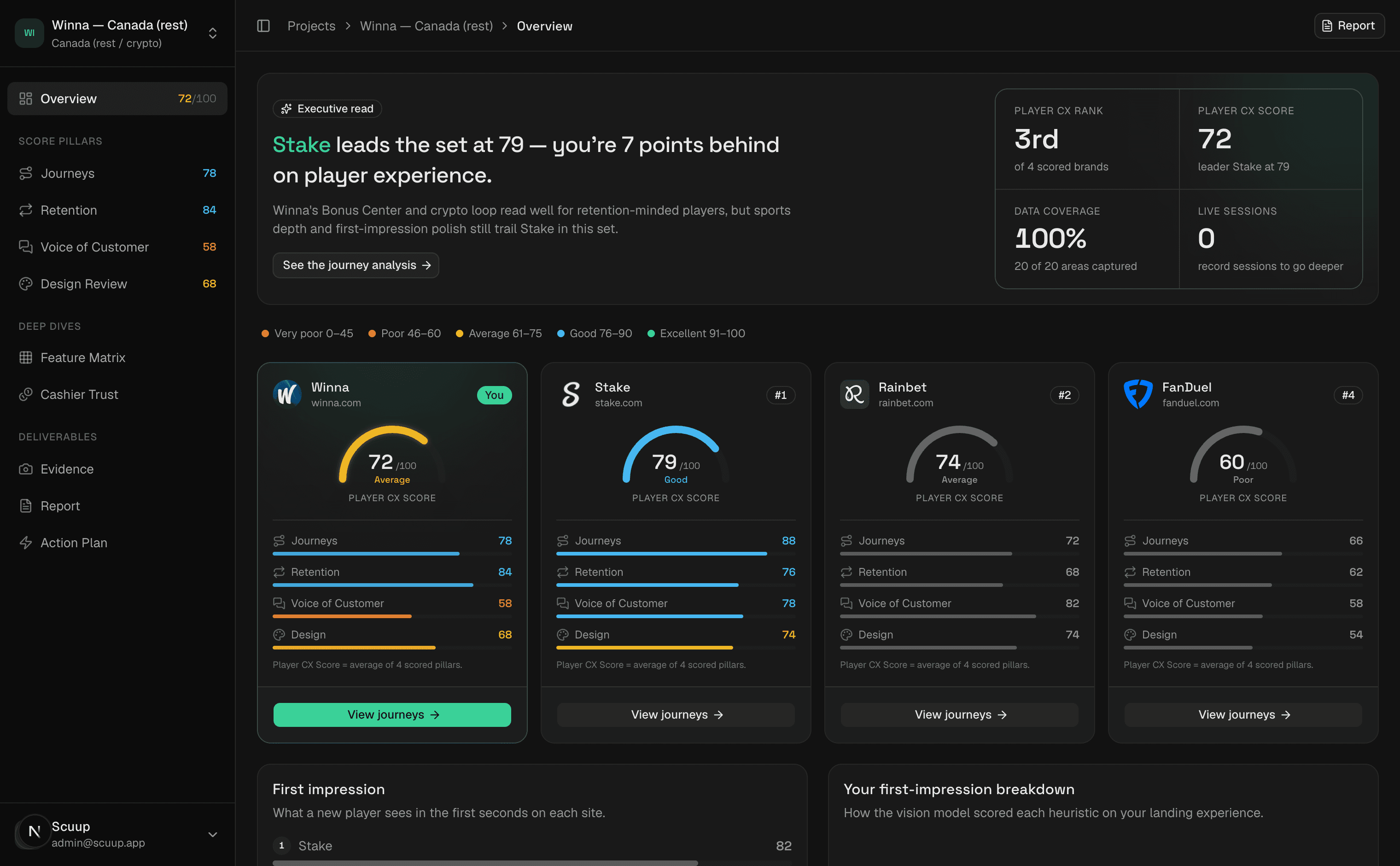This screenshot has height=866, width=1400.
Task: Click the DATA COVERAGE 100% stat
Action: click(x=1087, y=239)
